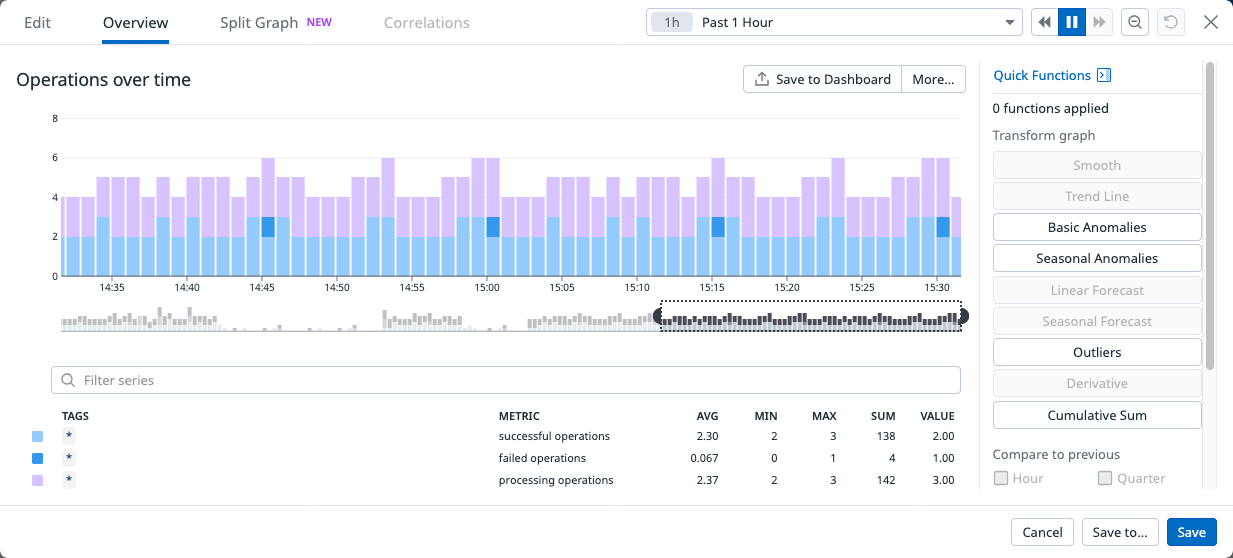Apply the Basic Anomalies function
Screen dimensions: 1233x558
(1097, 227)
